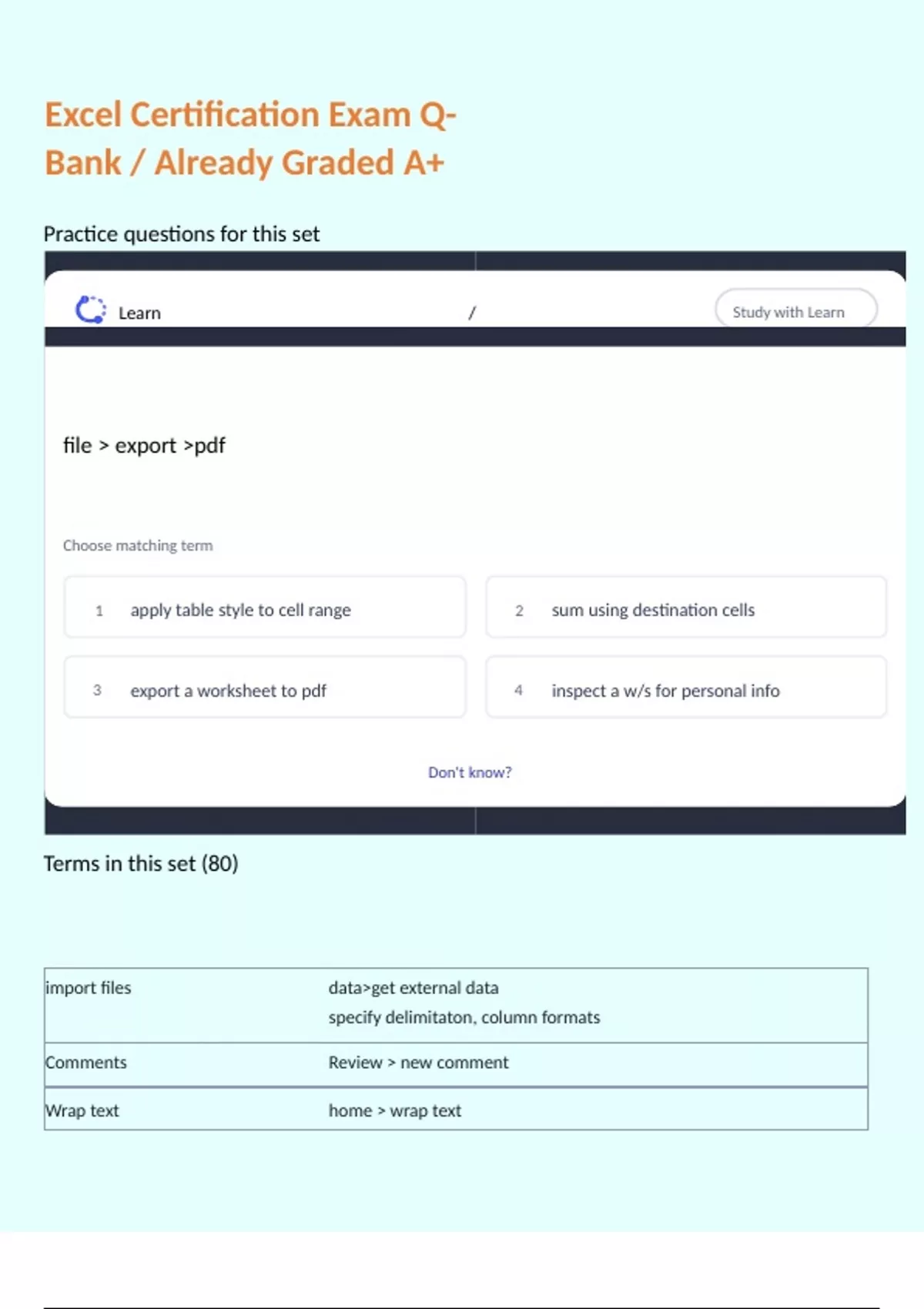
Task: Select the "Wrap text" term cell
Action: [x=82, y=1110]
